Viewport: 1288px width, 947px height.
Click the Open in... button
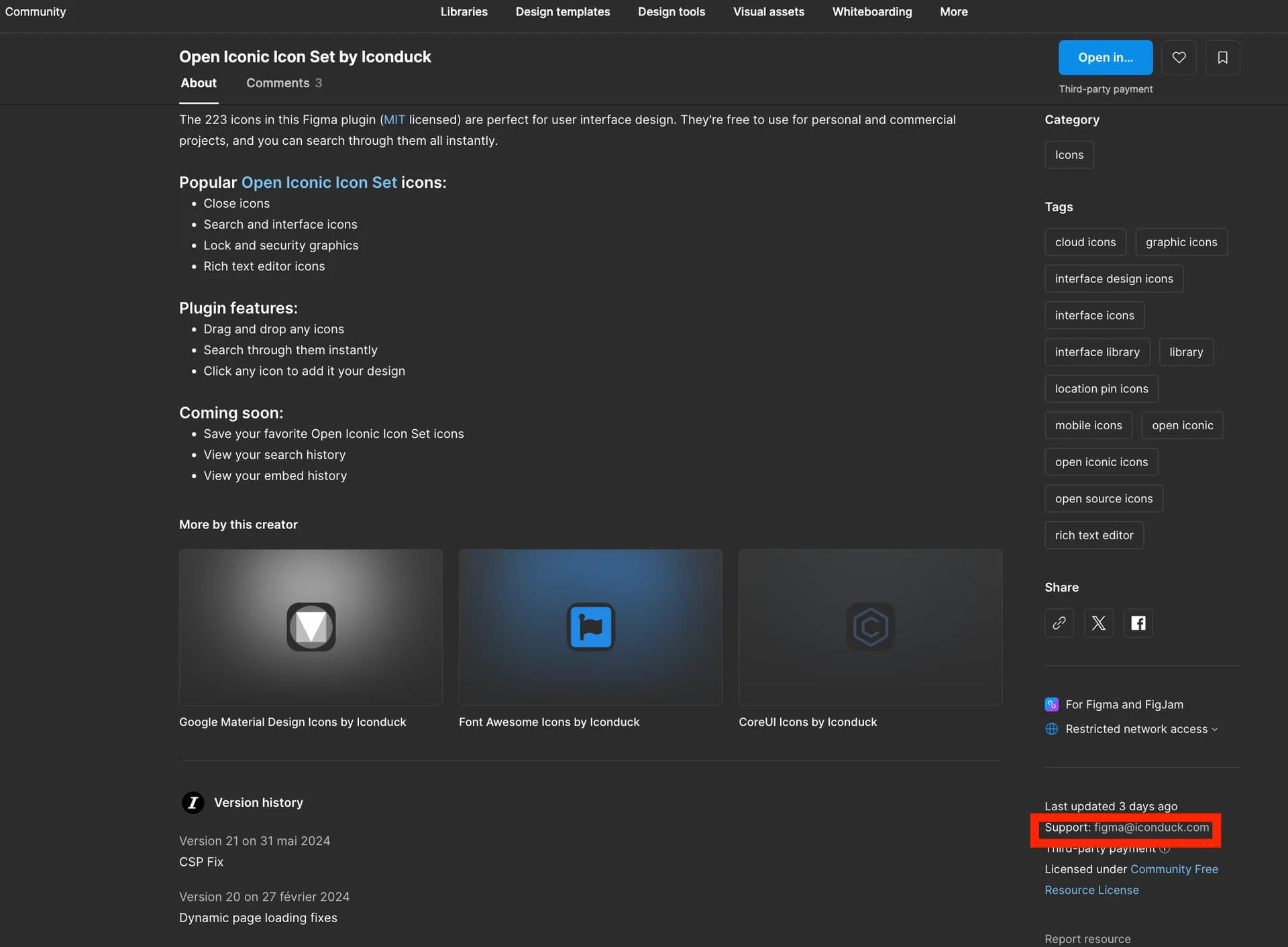(1106, 58)
